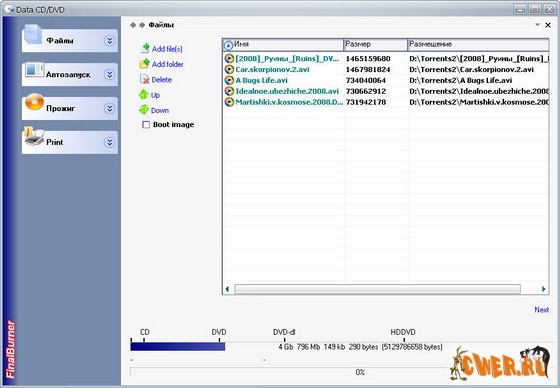Click the HDDVD capacity marker label
Viewport: 560px width, 388px height.
403,332
